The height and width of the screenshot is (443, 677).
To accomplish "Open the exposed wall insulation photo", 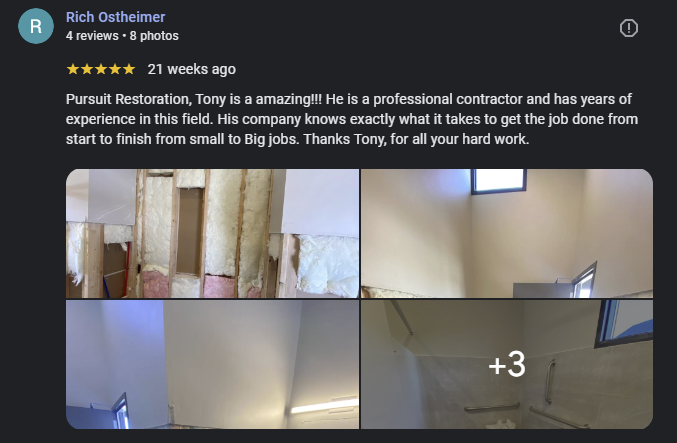I will [212, 234].
